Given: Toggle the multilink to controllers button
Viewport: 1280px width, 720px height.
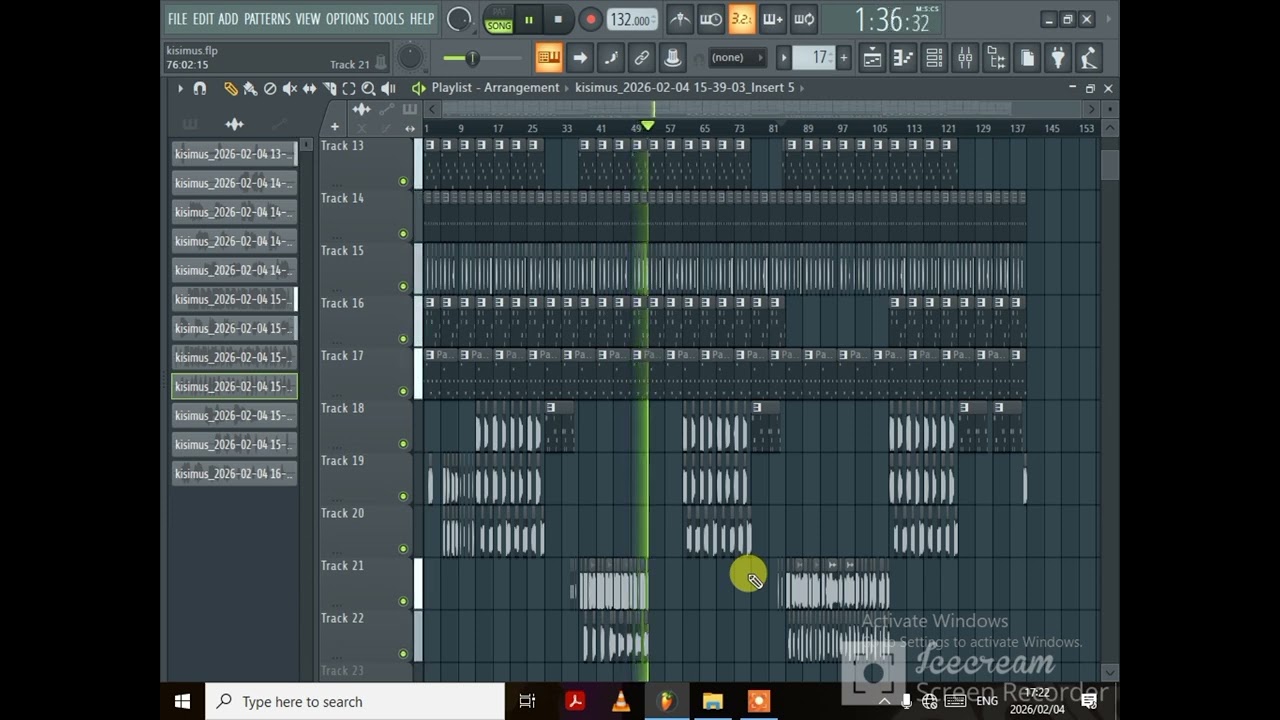Looking at the screenshot, I should (x=672, y=58).
